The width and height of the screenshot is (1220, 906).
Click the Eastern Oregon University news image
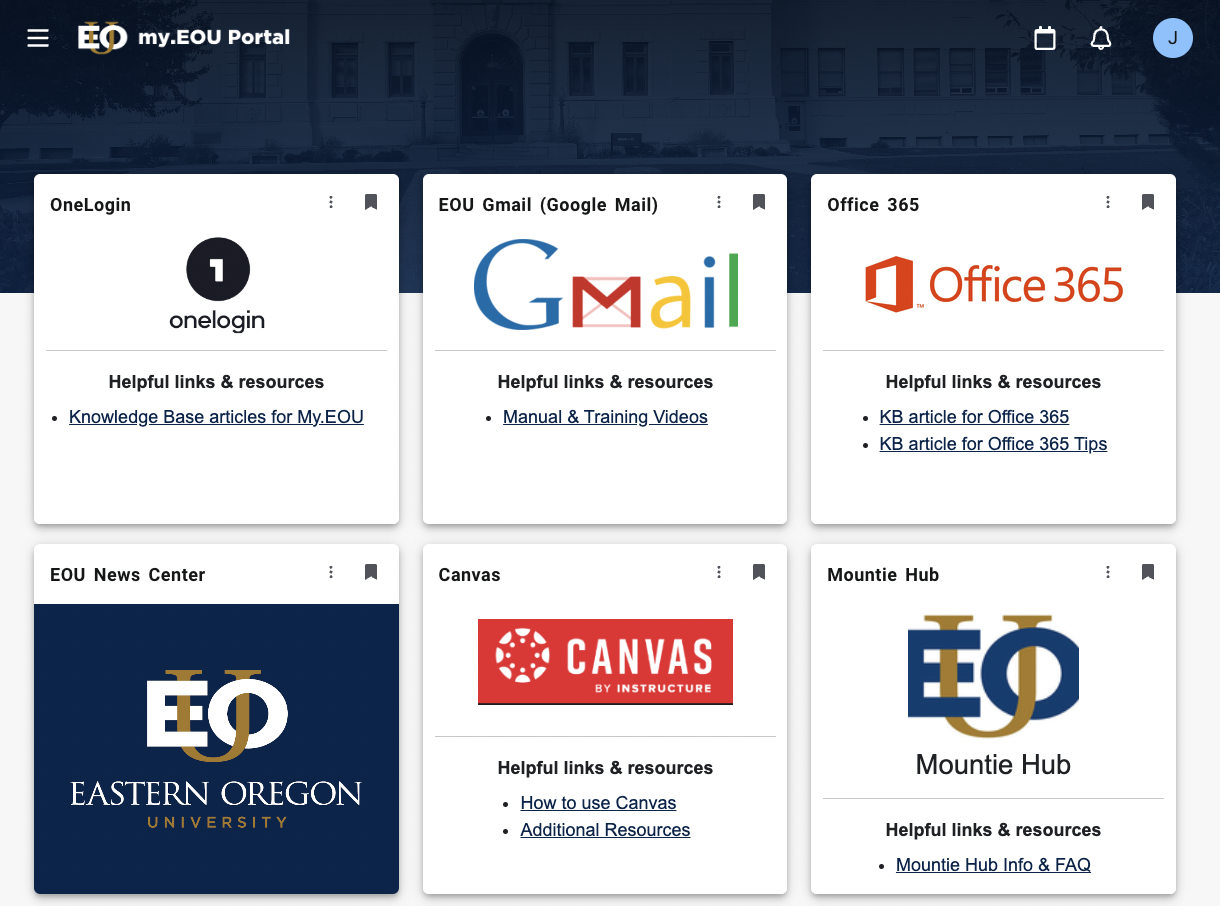click(x=216, y=748)
